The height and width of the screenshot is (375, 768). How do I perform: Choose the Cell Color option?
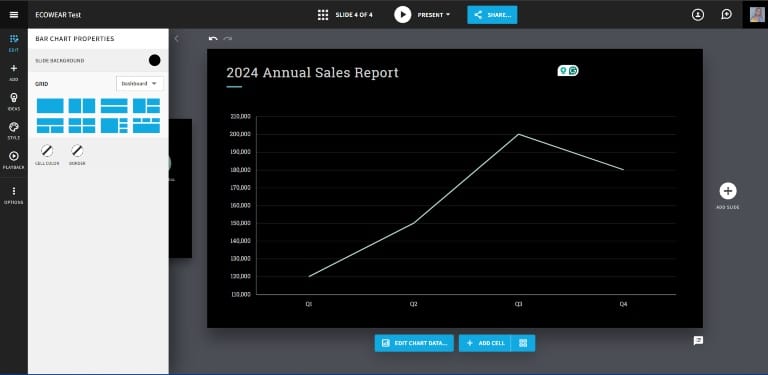tap(47, 155)
